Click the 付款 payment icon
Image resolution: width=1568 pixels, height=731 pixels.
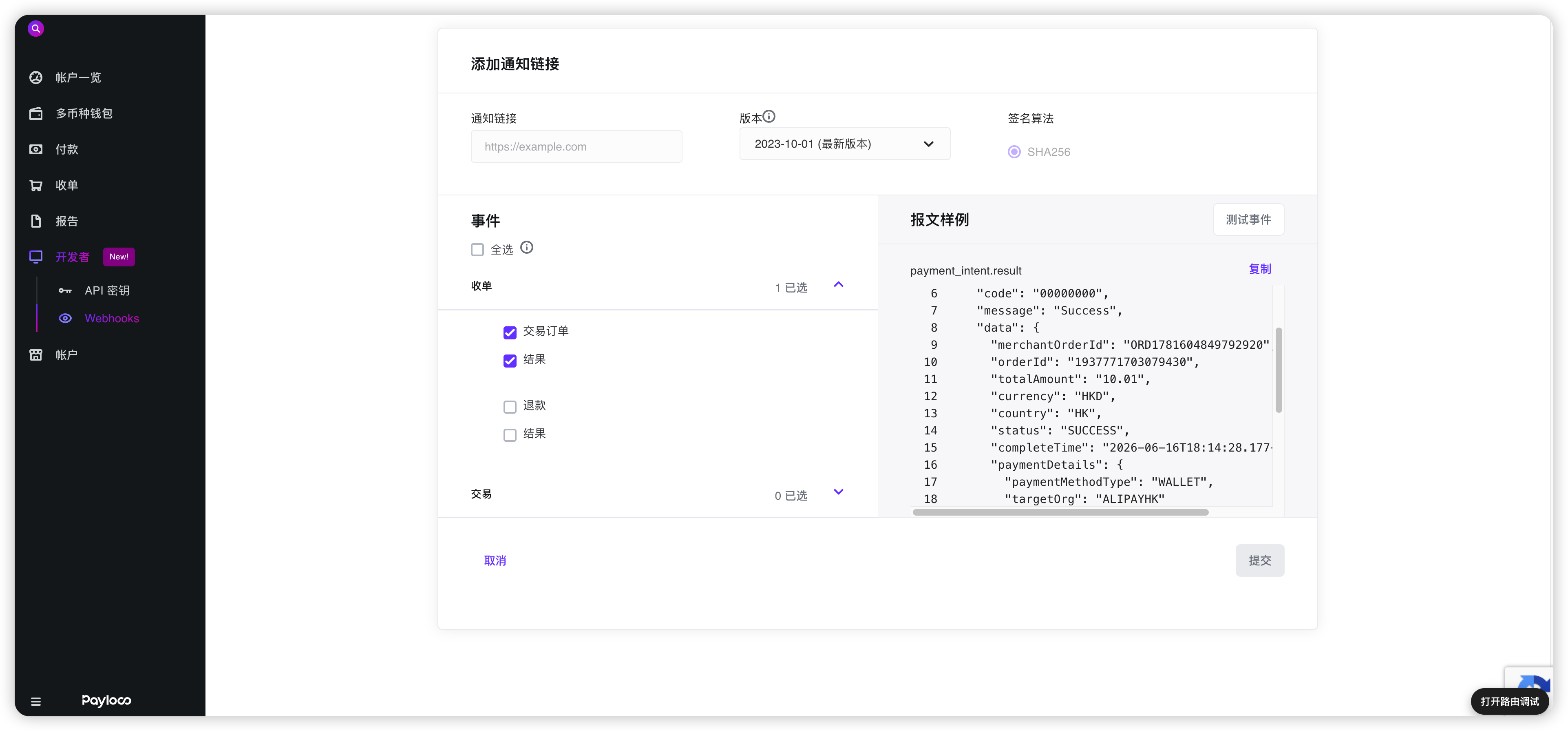pyautogui.click(x=36, y=149)
